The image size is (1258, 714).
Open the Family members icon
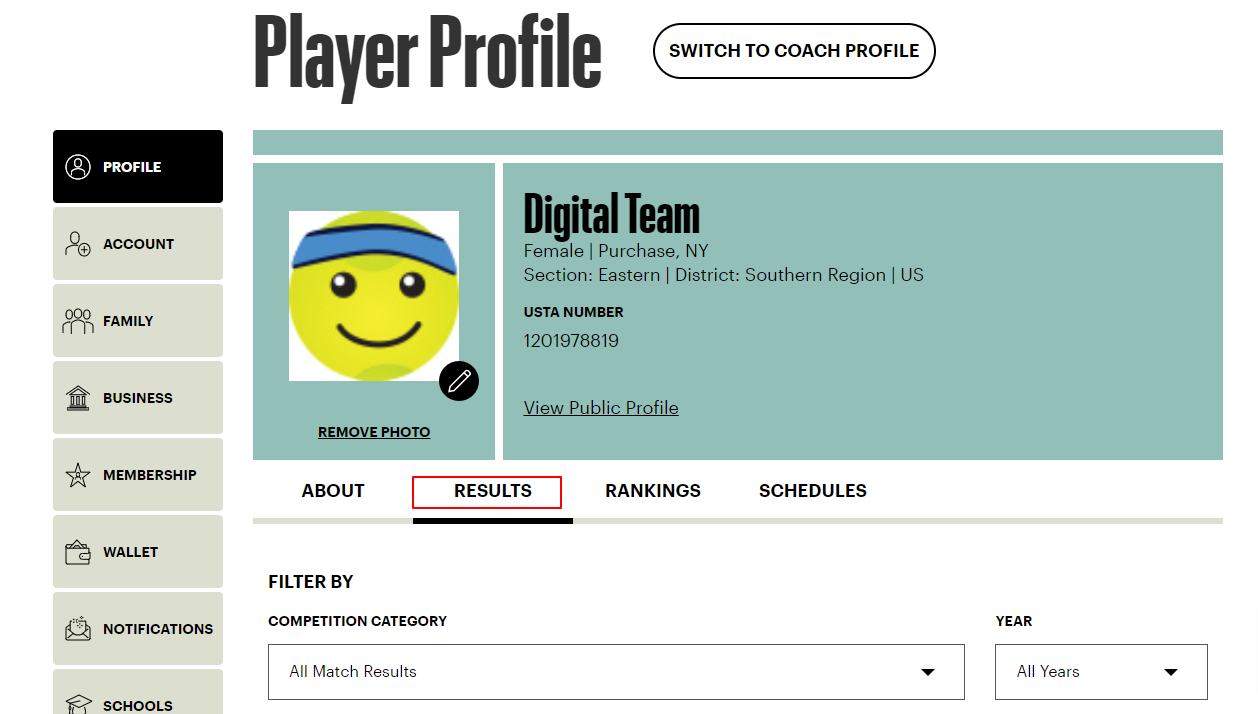click(x=77, y=320)
